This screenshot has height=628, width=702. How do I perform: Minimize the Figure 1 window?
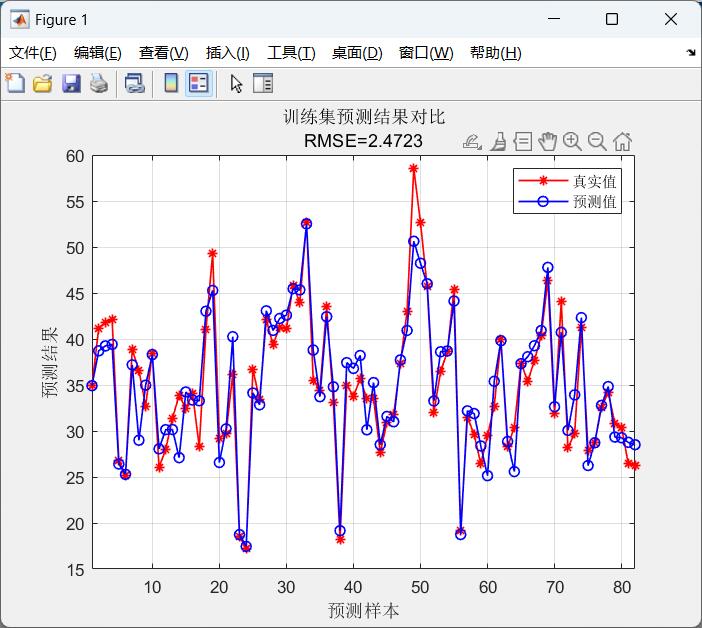[x=554, y=19]
